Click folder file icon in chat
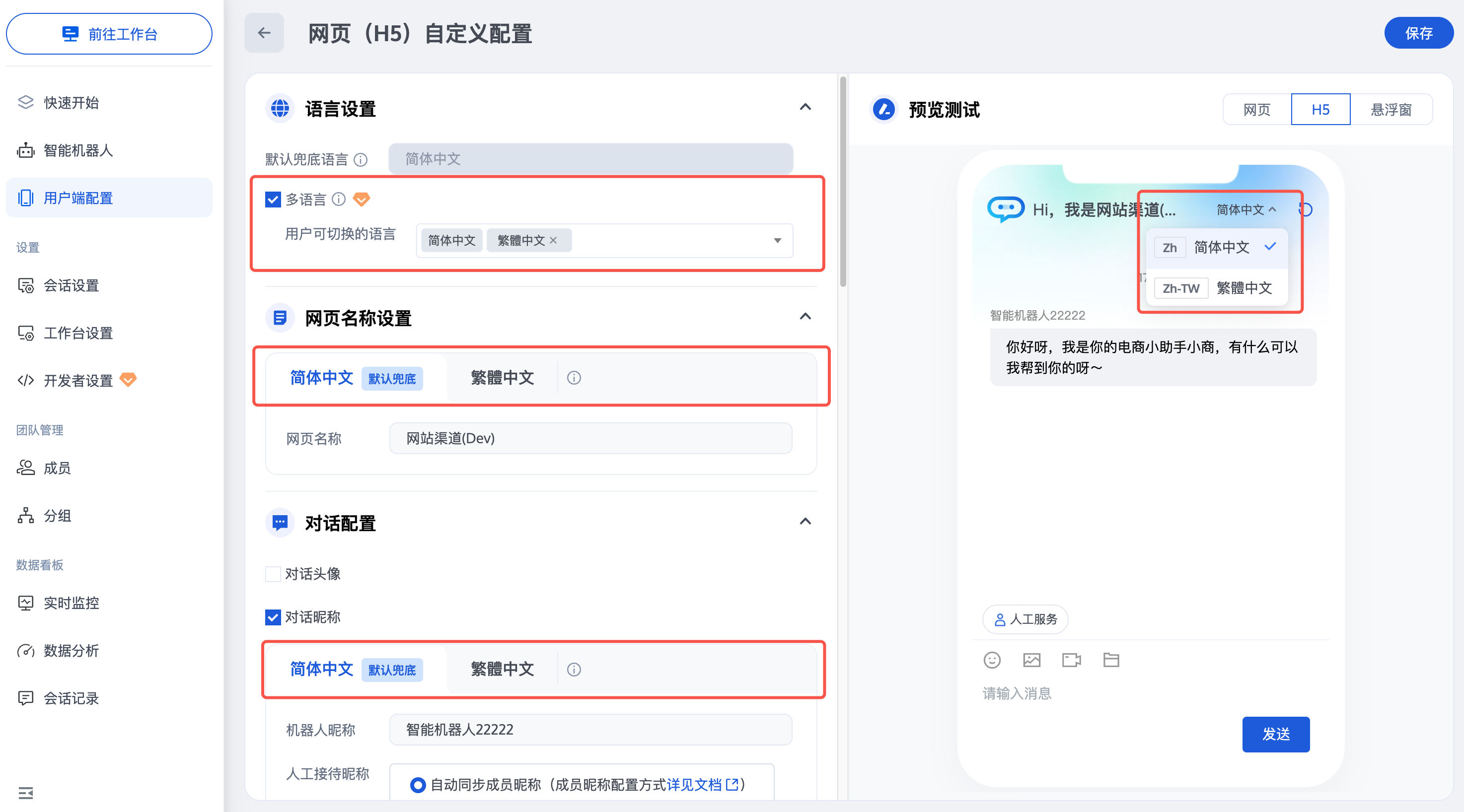Viewport: 1464px width, 812px height. (x=1111, y=660)
